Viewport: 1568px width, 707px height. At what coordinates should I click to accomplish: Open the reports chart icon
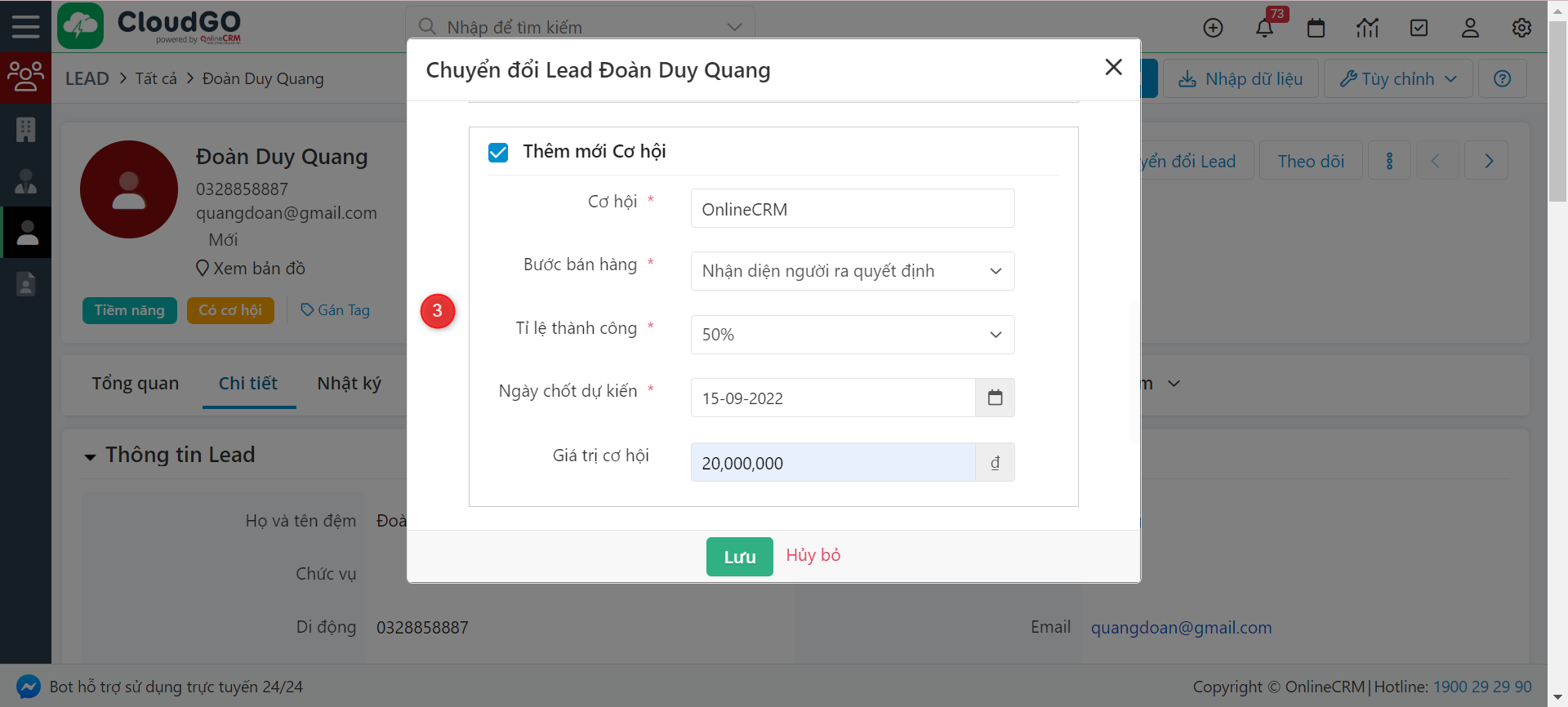click(x=1367, y=28)
